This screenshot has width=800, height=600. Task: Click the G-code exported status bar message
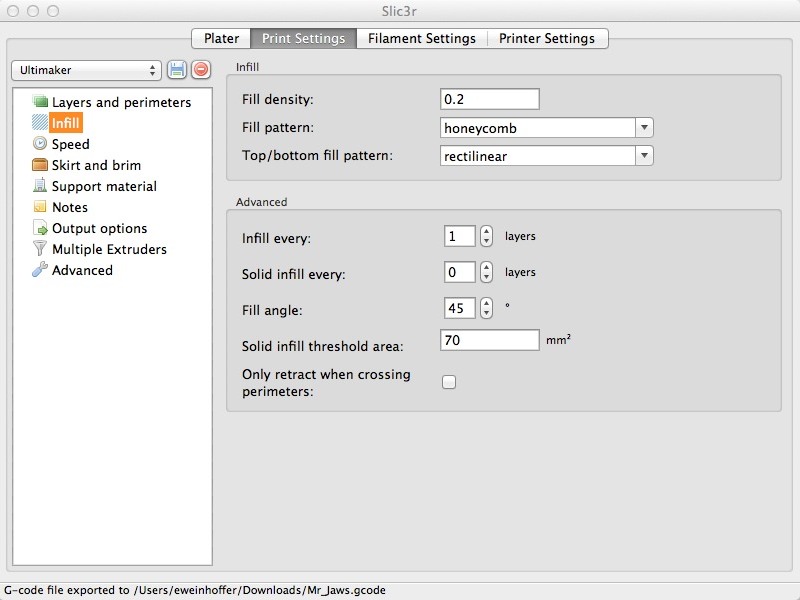[195, 590]
